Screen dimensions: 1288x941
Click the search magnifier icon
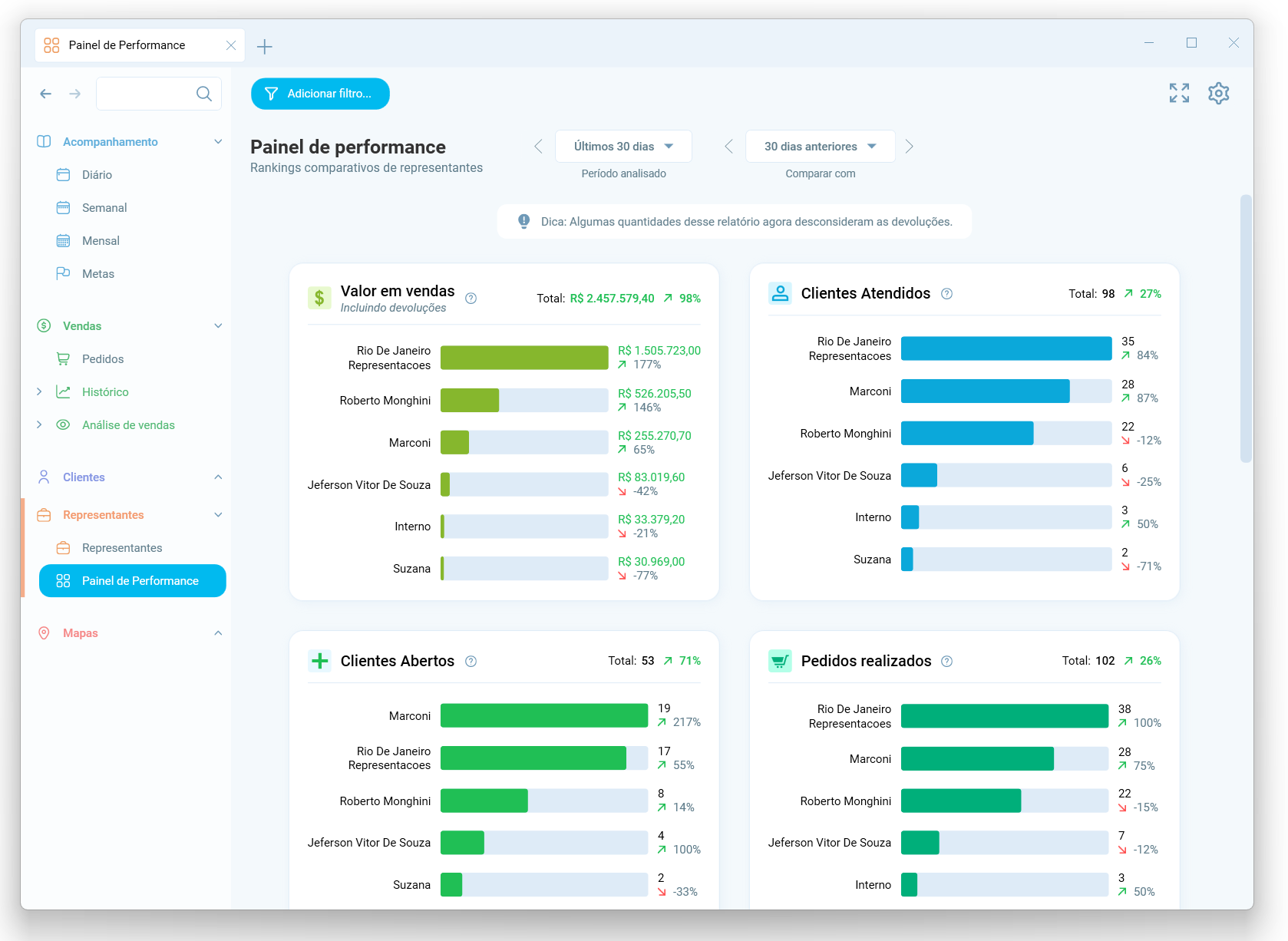click(203, 94)
